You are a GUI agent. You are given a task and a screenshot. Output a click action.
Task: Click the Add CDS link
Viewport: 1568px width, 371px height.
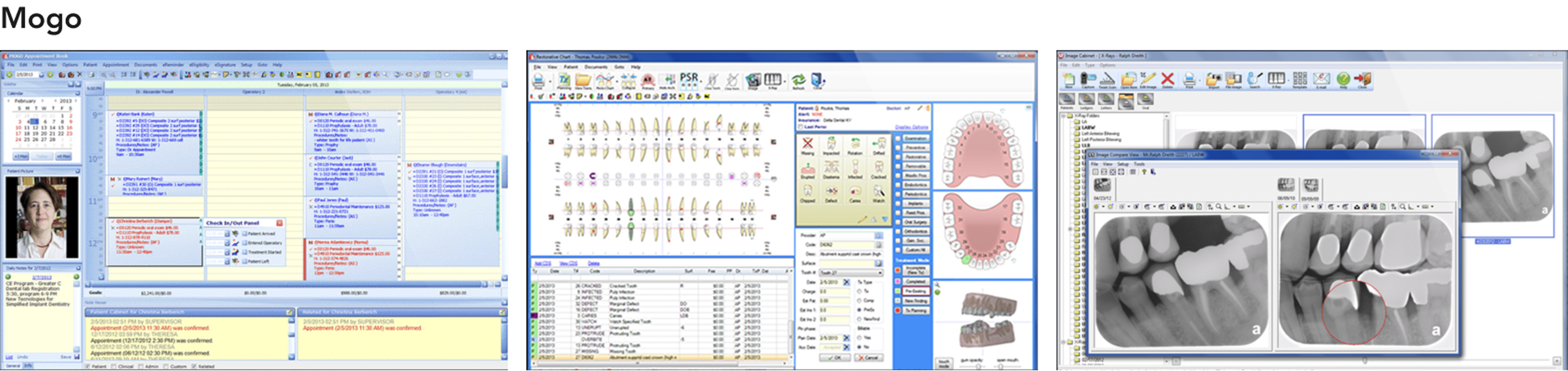(542, 263)
